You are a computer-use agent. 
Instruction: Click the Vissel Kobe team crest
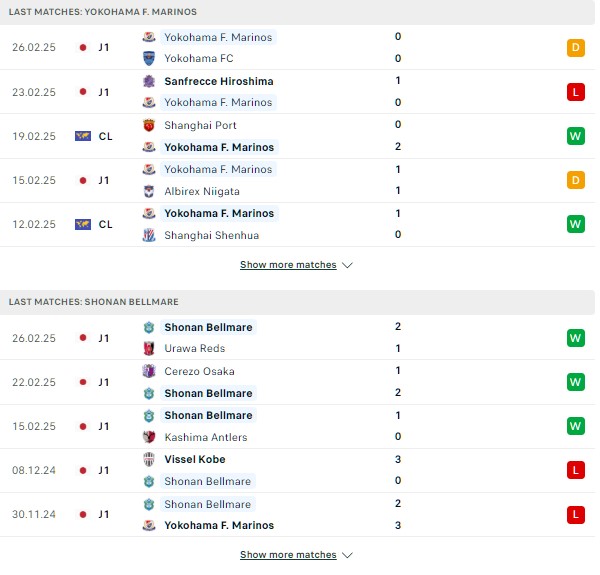coord(149,459)
